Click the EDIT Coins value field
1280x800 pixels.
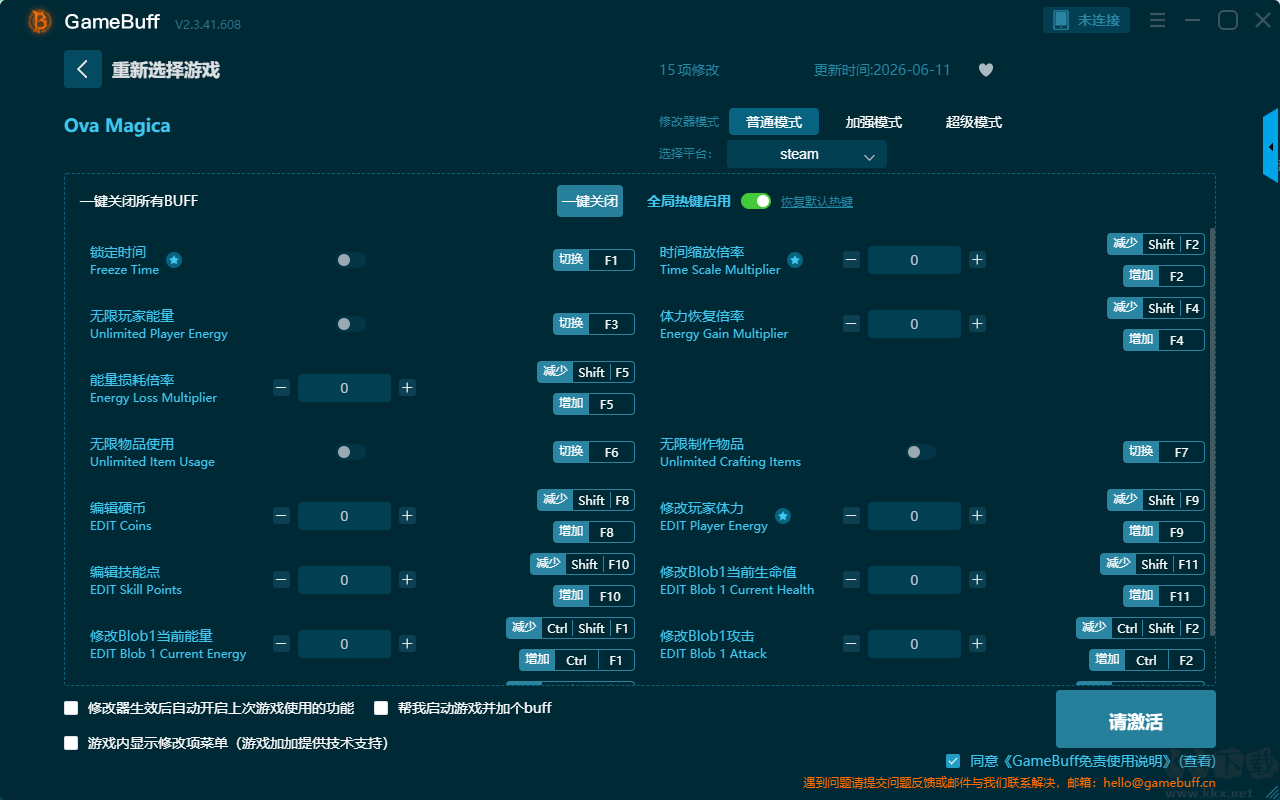[344, 516]
